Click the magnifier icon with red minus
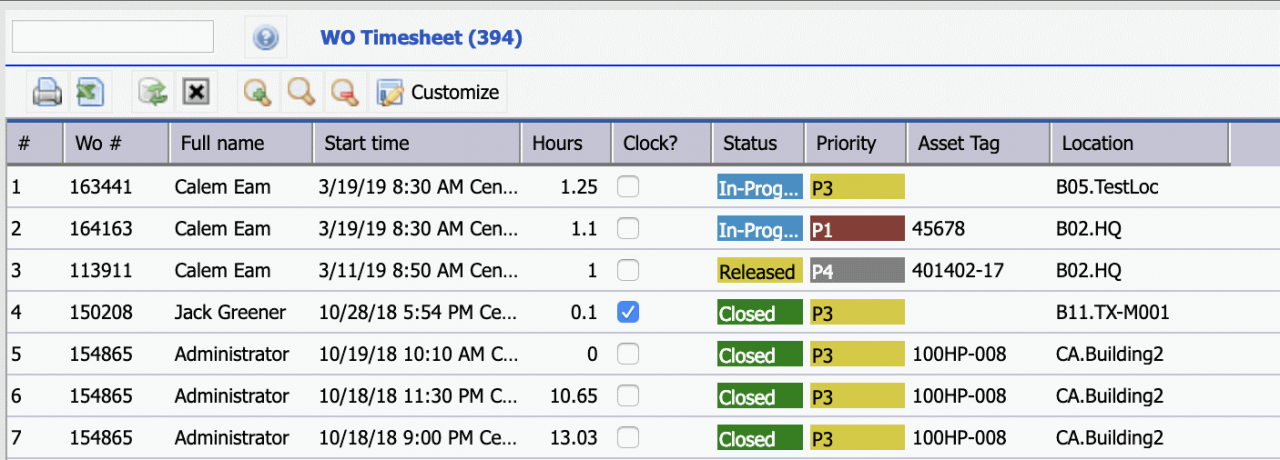Screen dimensions: 1280x460 coord(344,92)
